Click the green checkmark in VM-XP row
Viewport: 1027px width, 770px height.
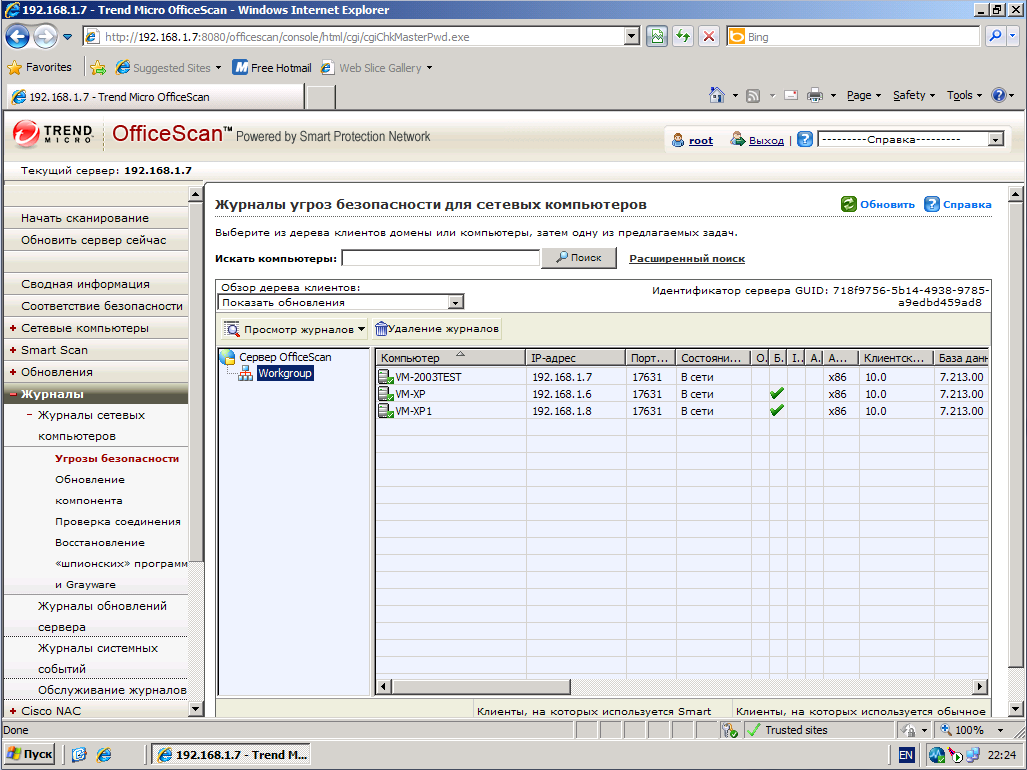pyautogui.click(x=777, y=394)
